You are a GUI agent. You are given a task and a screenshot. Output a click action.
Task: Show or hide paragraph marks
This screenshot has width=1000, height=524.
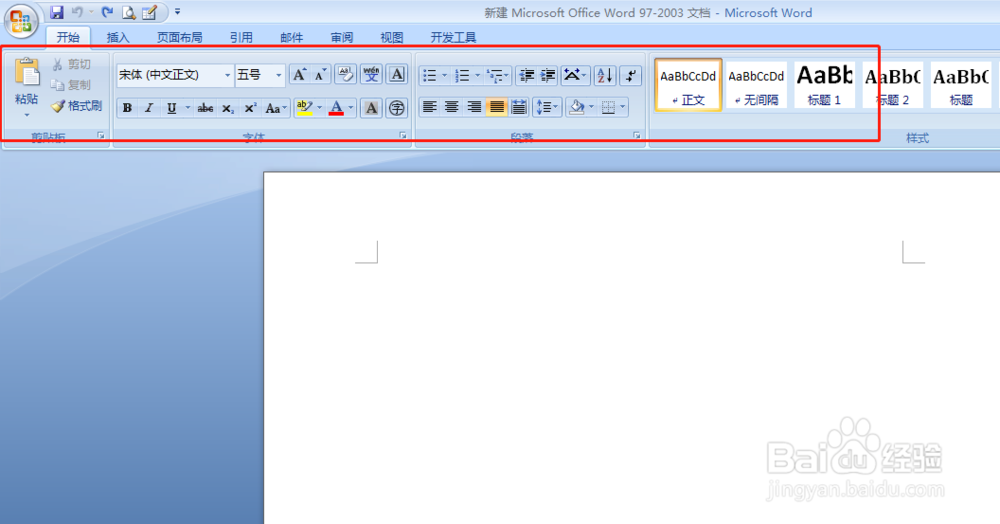[630, 76]
